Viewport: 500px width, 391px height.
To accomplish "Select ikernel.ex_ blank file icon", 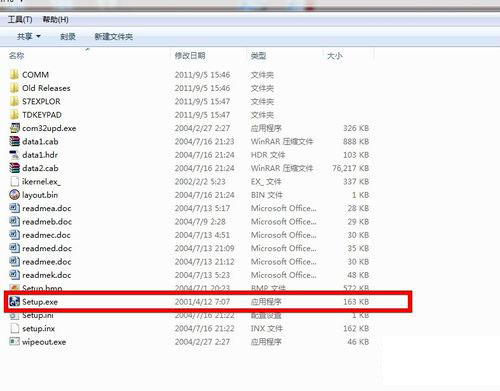I will click(15, 181).
